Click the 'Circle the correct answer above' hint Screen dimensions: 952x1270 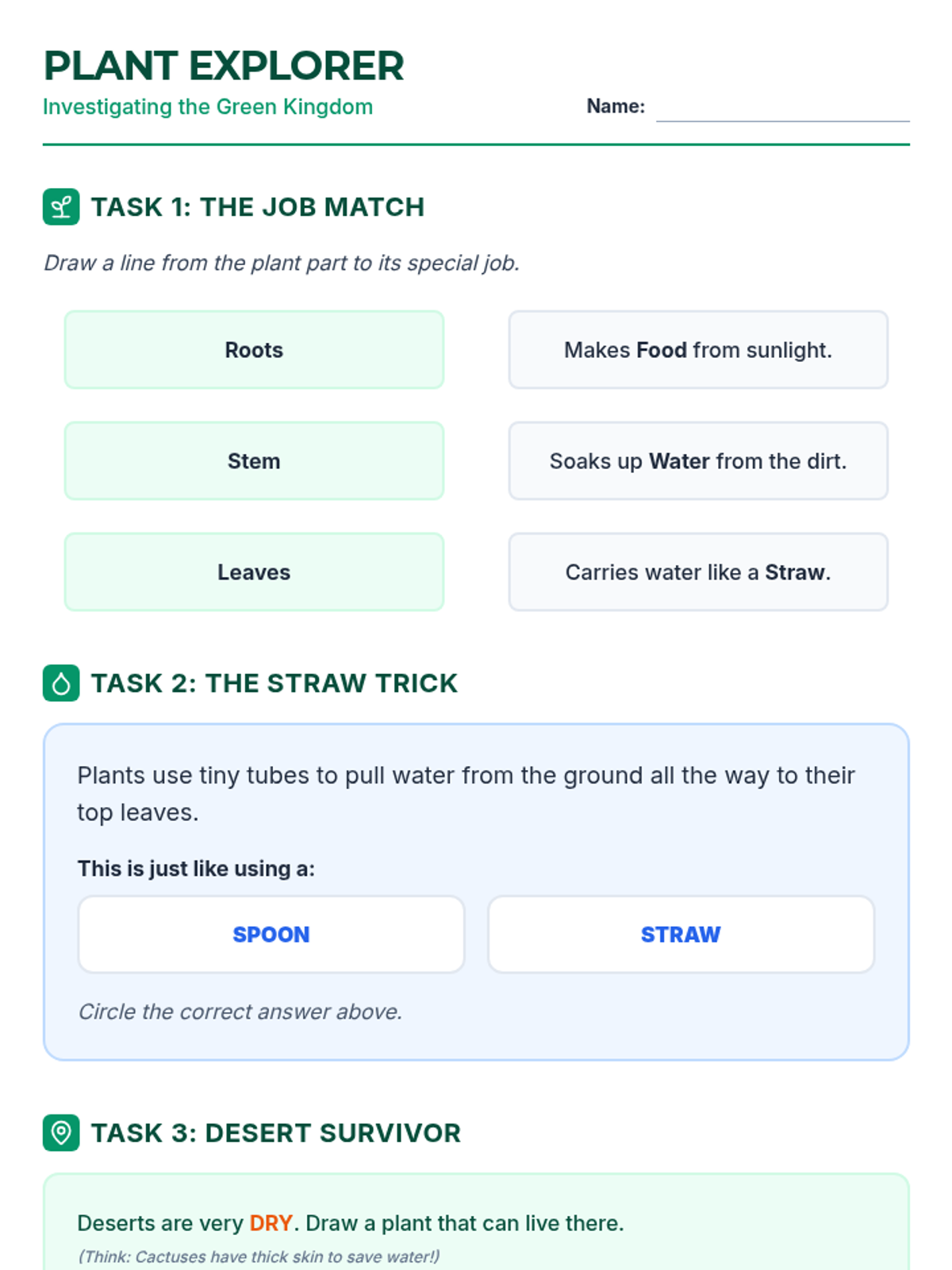[240, 1012]
